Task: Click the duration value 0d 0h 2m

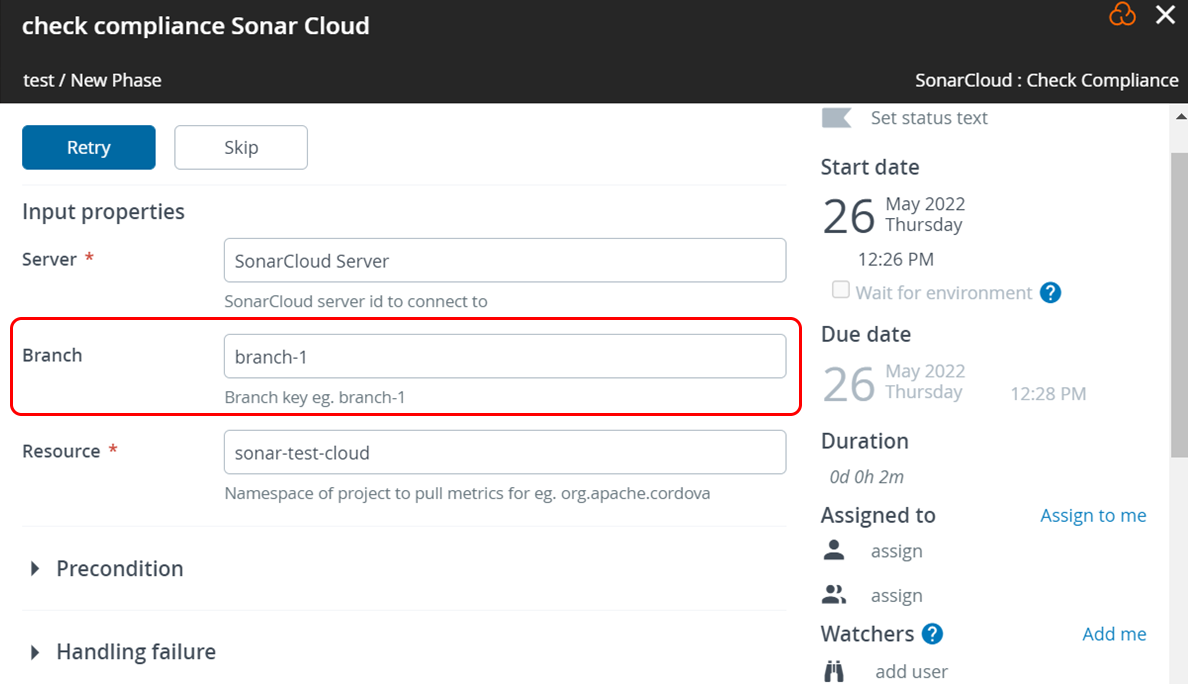Action: [x=866, y=477]
